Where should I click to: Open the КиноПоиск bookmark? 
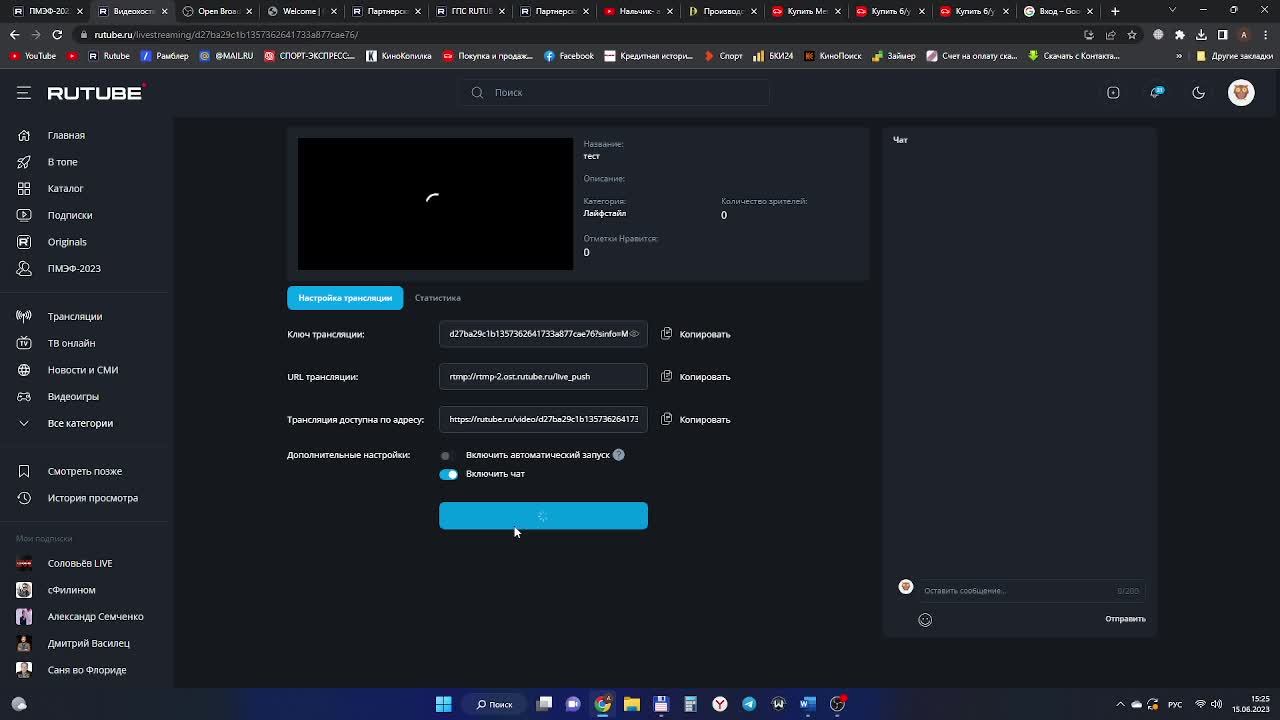tap(833, 56)
